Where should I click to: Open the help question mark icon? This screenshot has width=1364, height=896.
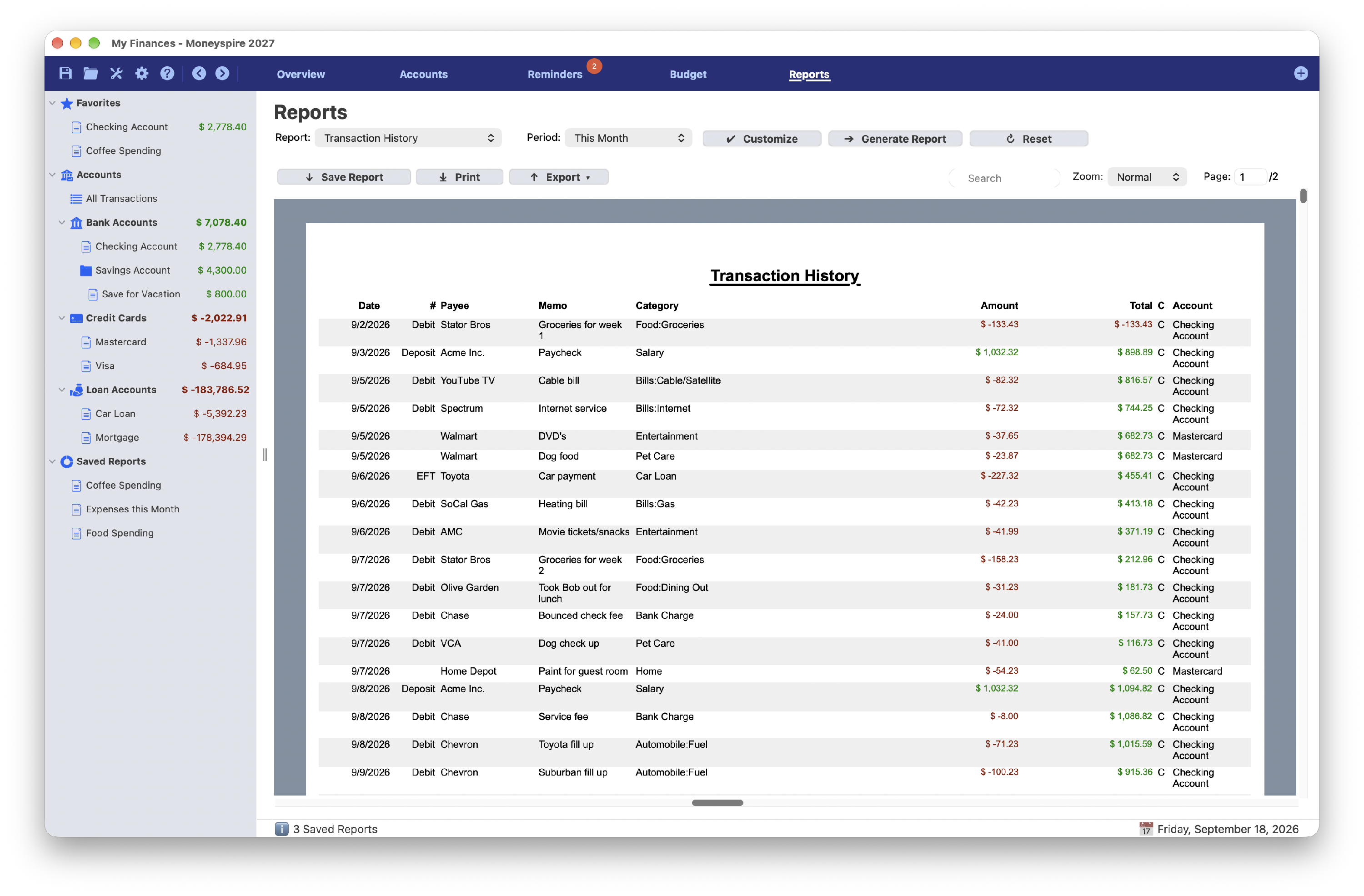(167, 73)
